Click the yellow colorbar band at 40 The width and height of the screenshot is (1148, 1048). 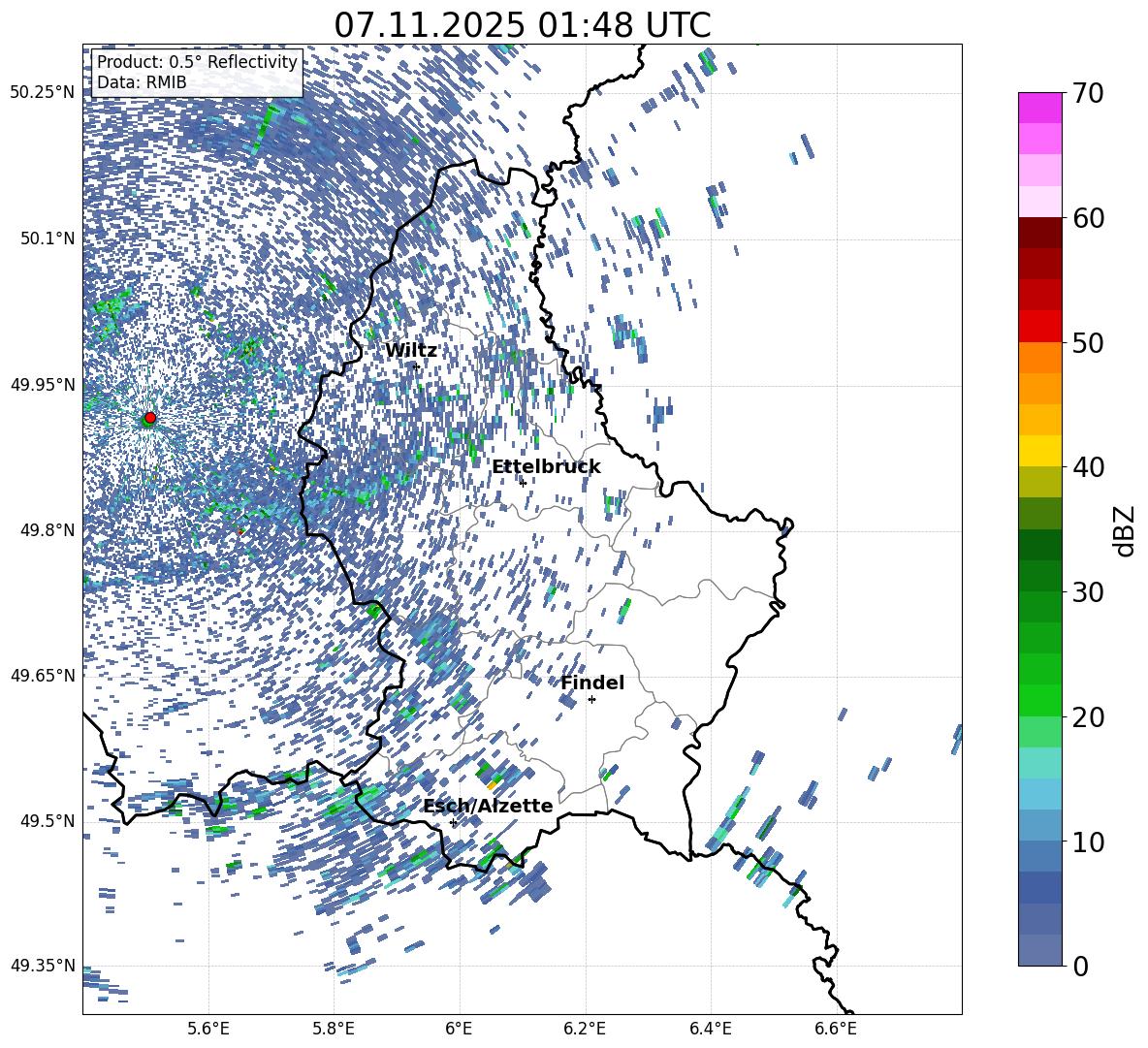coord(1040,451)
